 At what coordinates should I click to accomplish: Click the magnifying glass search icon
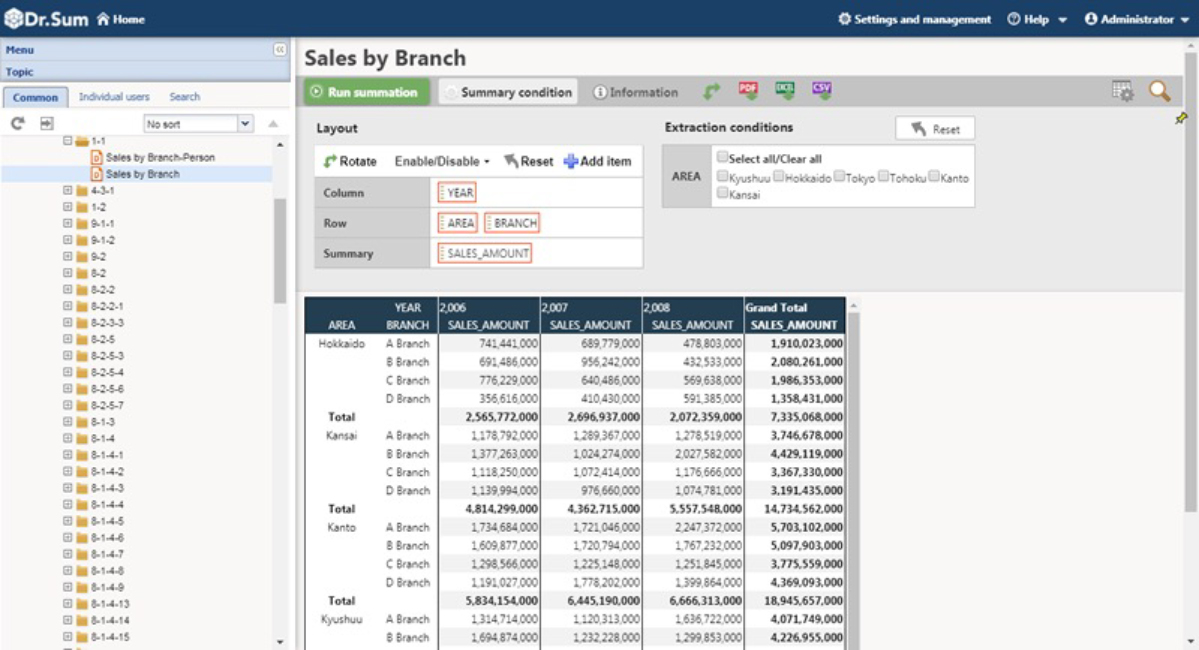tap(1159, 92)
